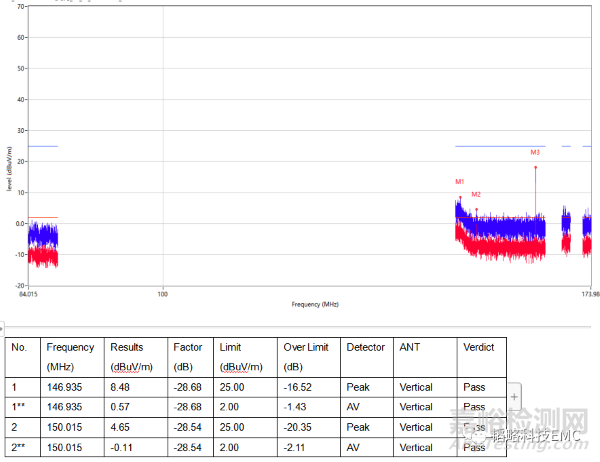Click the M2 marker on the chart
600x462 pixels.
476,194
